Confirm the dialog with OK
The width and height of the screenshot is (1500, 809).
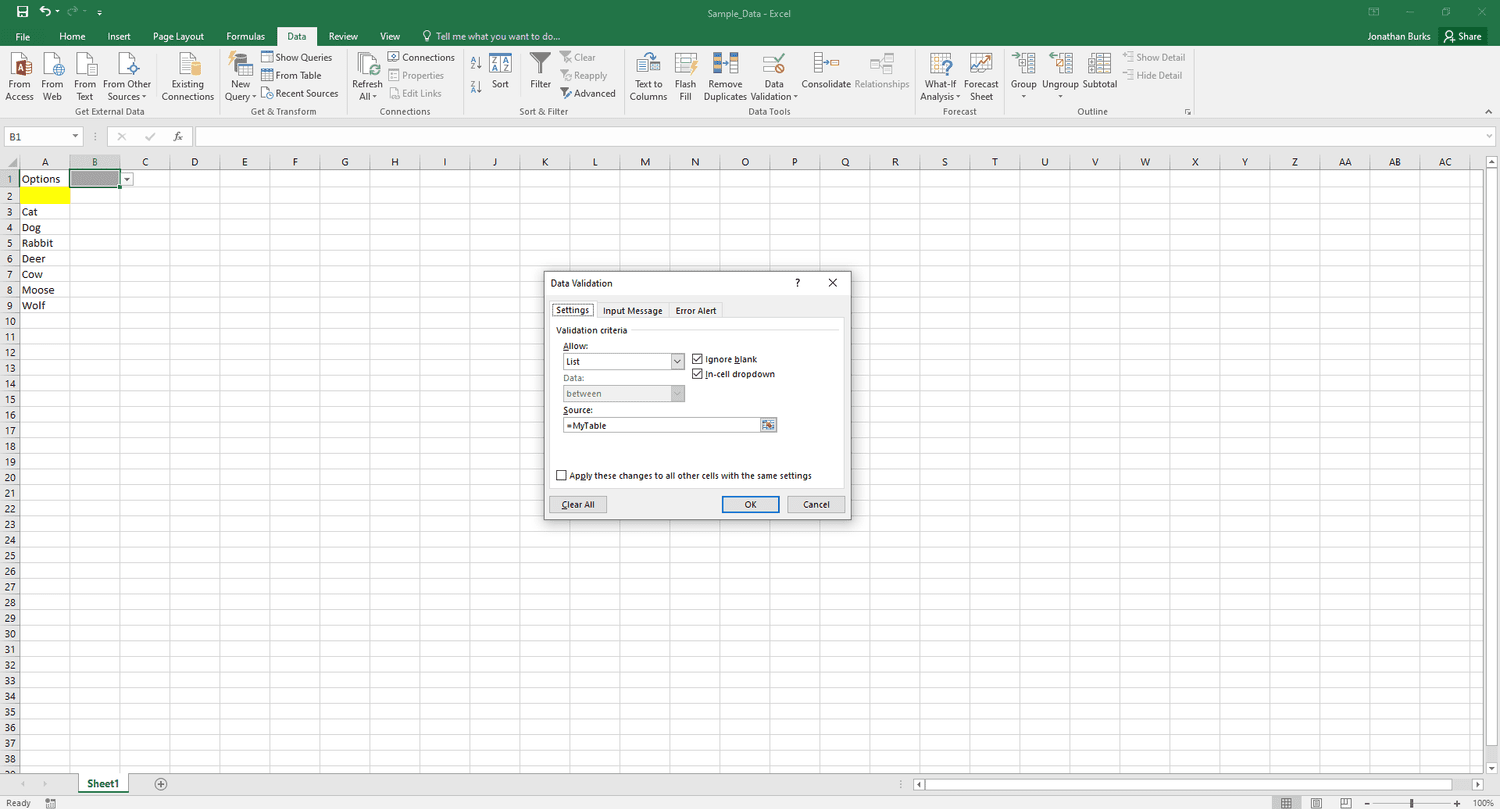[750, 505]
